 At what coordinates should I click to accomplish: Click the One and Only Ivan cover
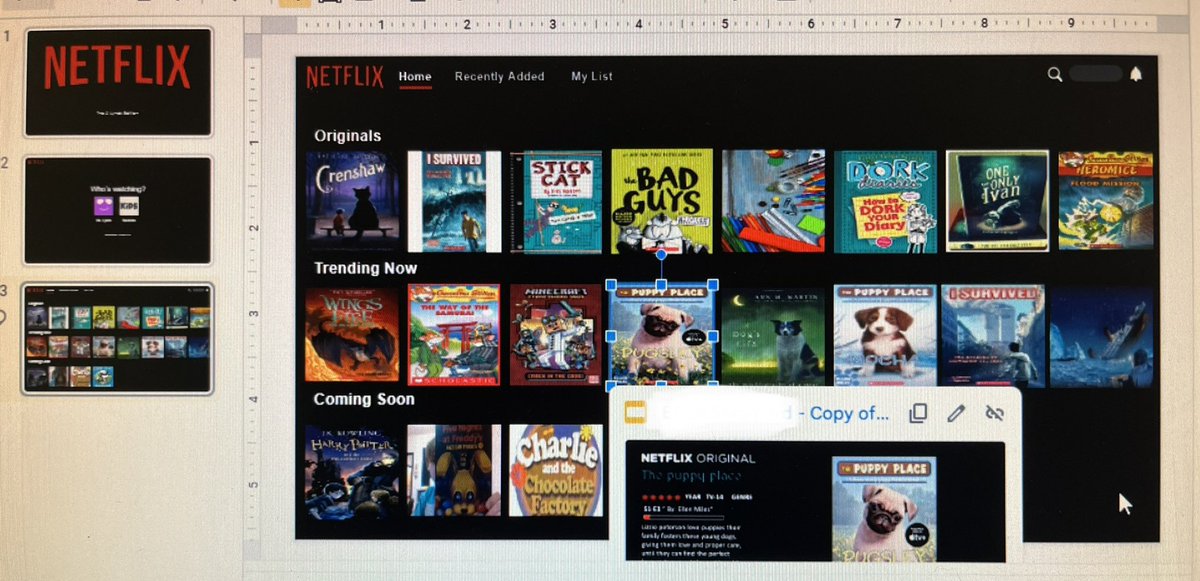pos(997,201)
